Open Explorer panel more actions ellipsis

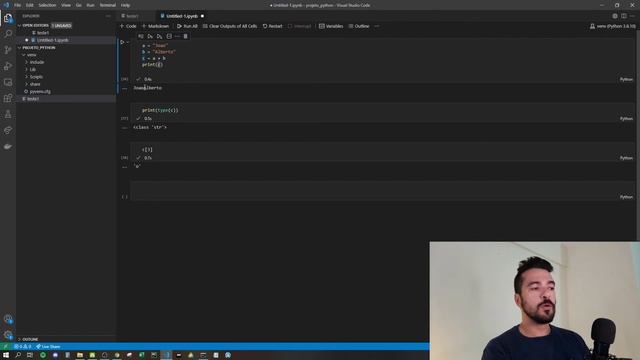(x=108, y=16)
